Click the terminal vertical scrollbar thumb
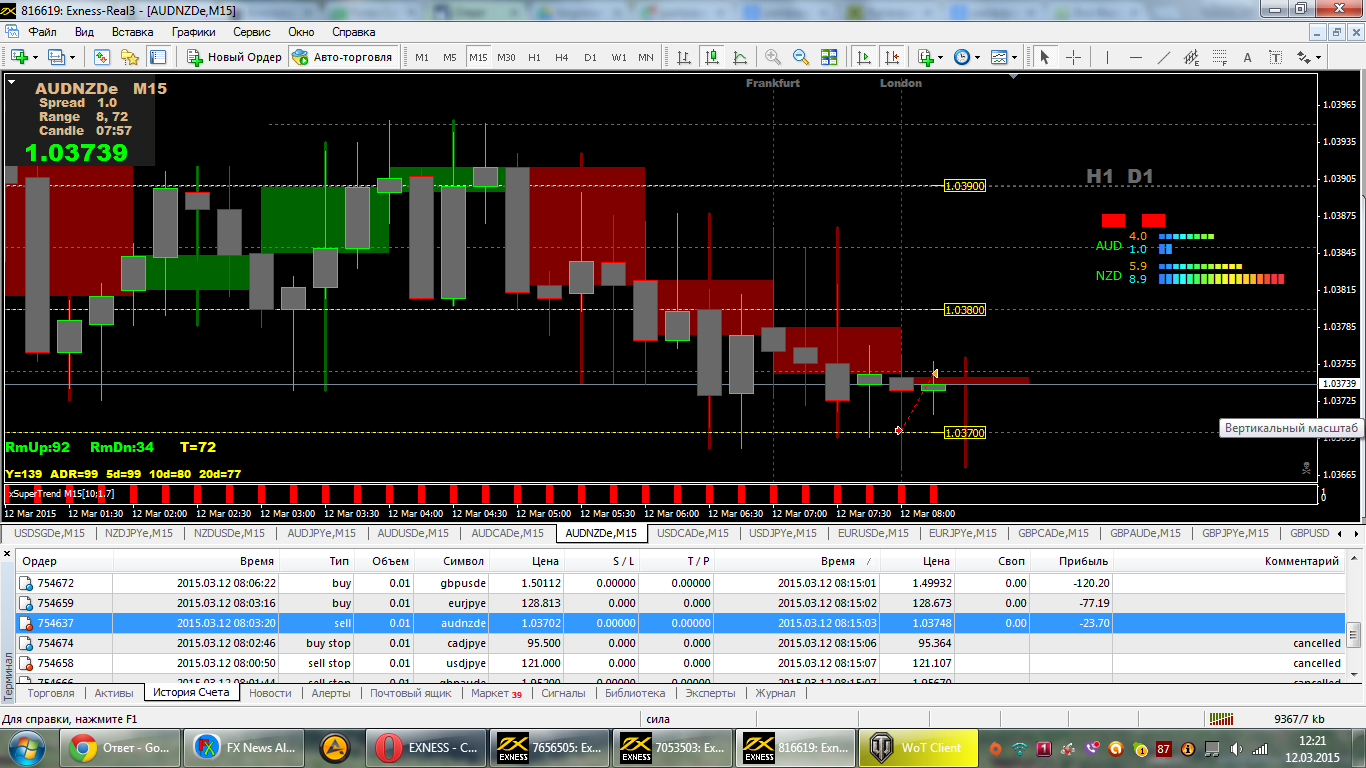 point(1354,633)
